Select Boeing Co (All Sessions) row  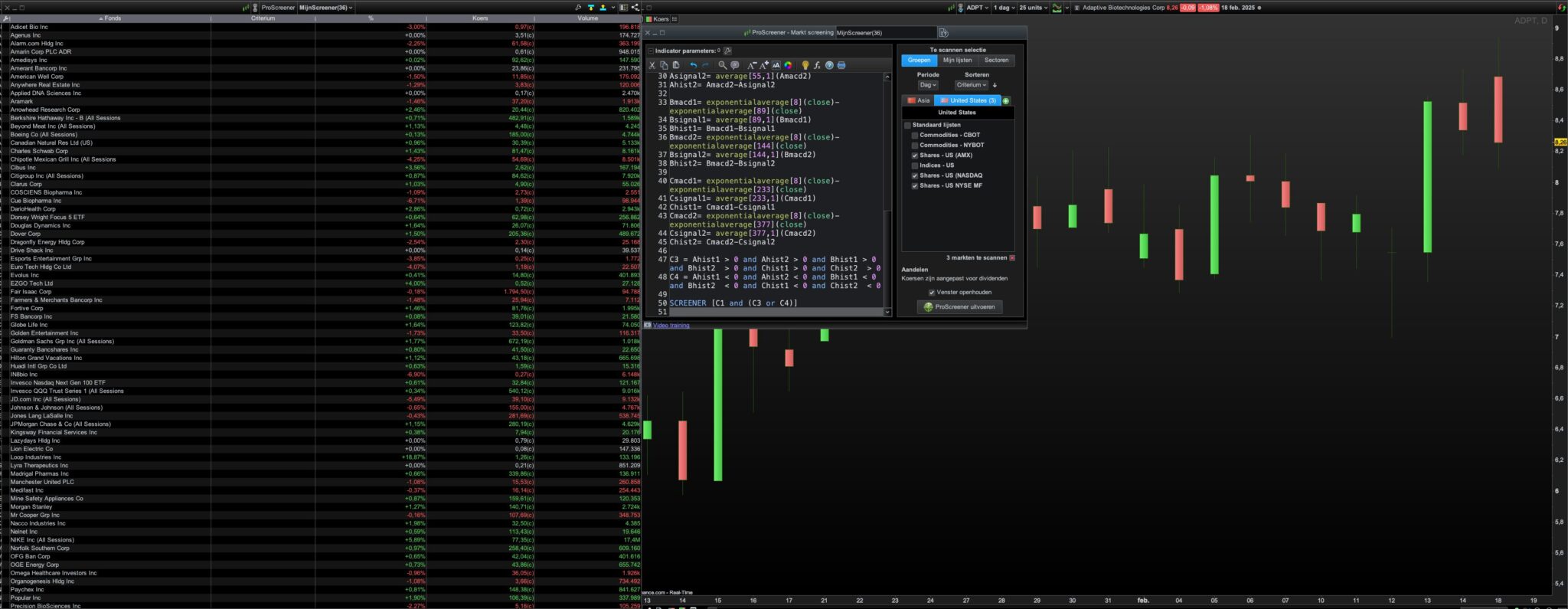point(321,135)
